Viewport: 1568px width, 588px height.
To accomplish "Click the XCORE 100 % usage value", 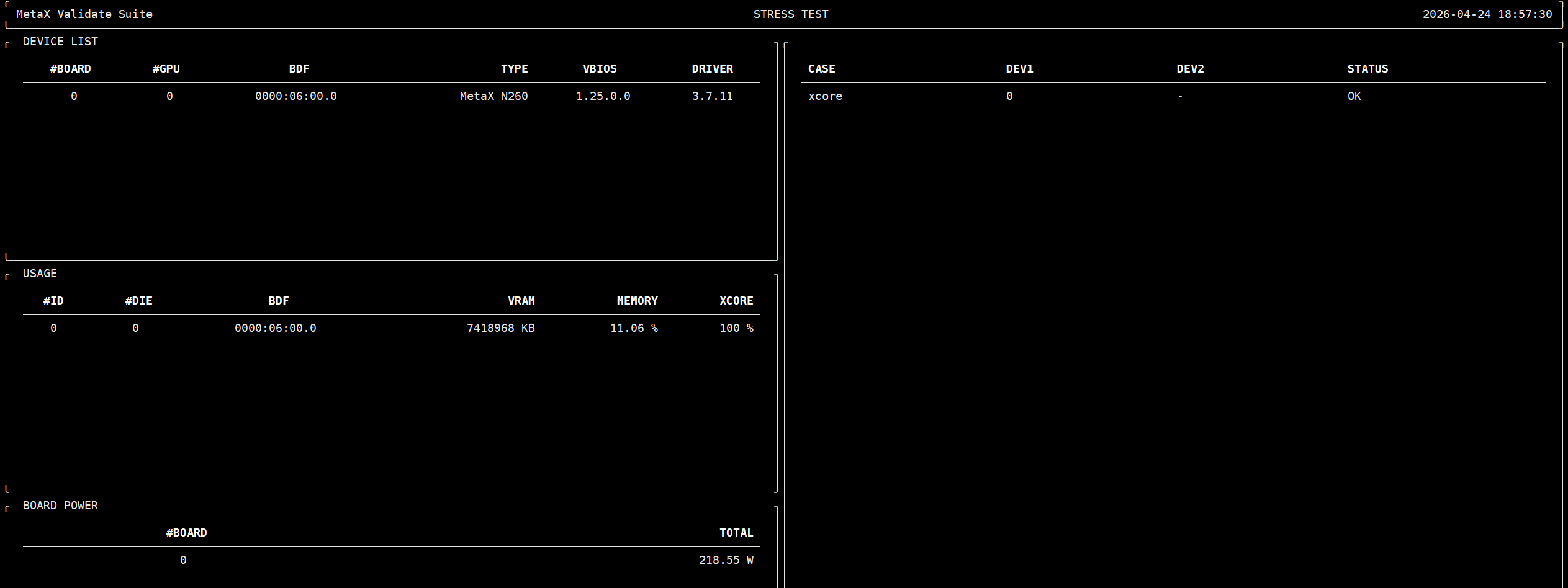I will pyautogui.click(x=736, y=328).
